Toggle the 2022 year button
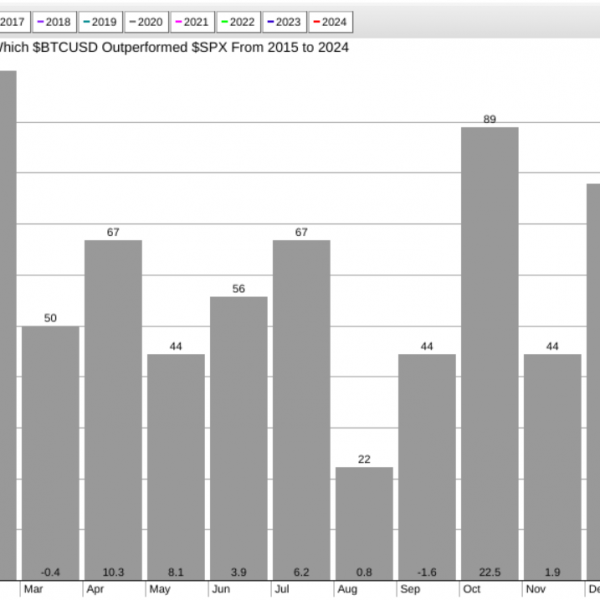Viewport: 600px width, 600px height. pos(238,22)
